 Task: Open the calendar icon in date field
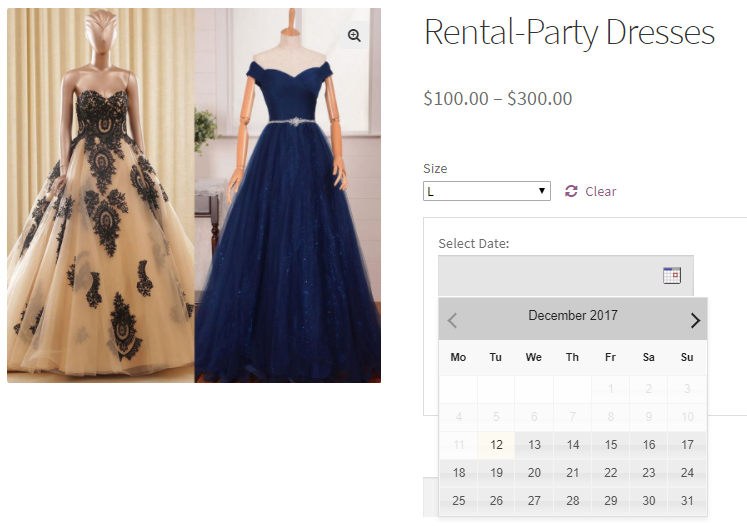pos(672,275)
